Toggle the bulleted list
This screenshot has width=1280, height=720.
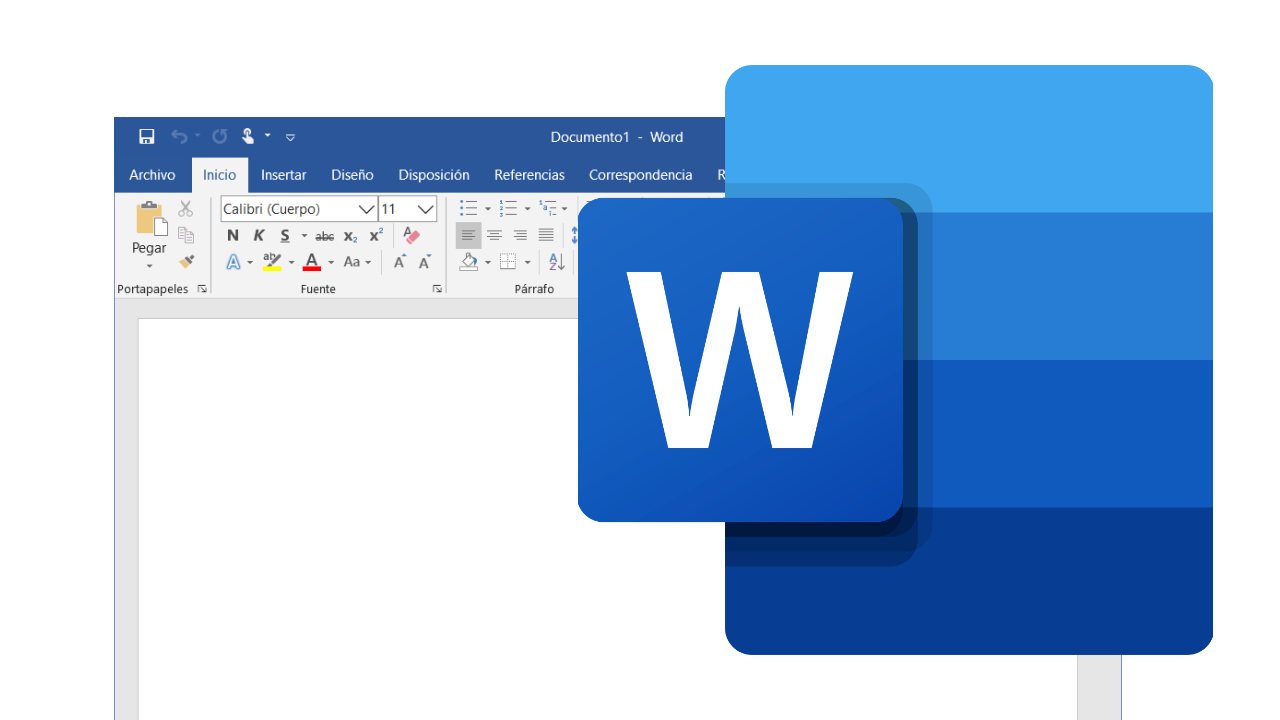tap(466, 208)
